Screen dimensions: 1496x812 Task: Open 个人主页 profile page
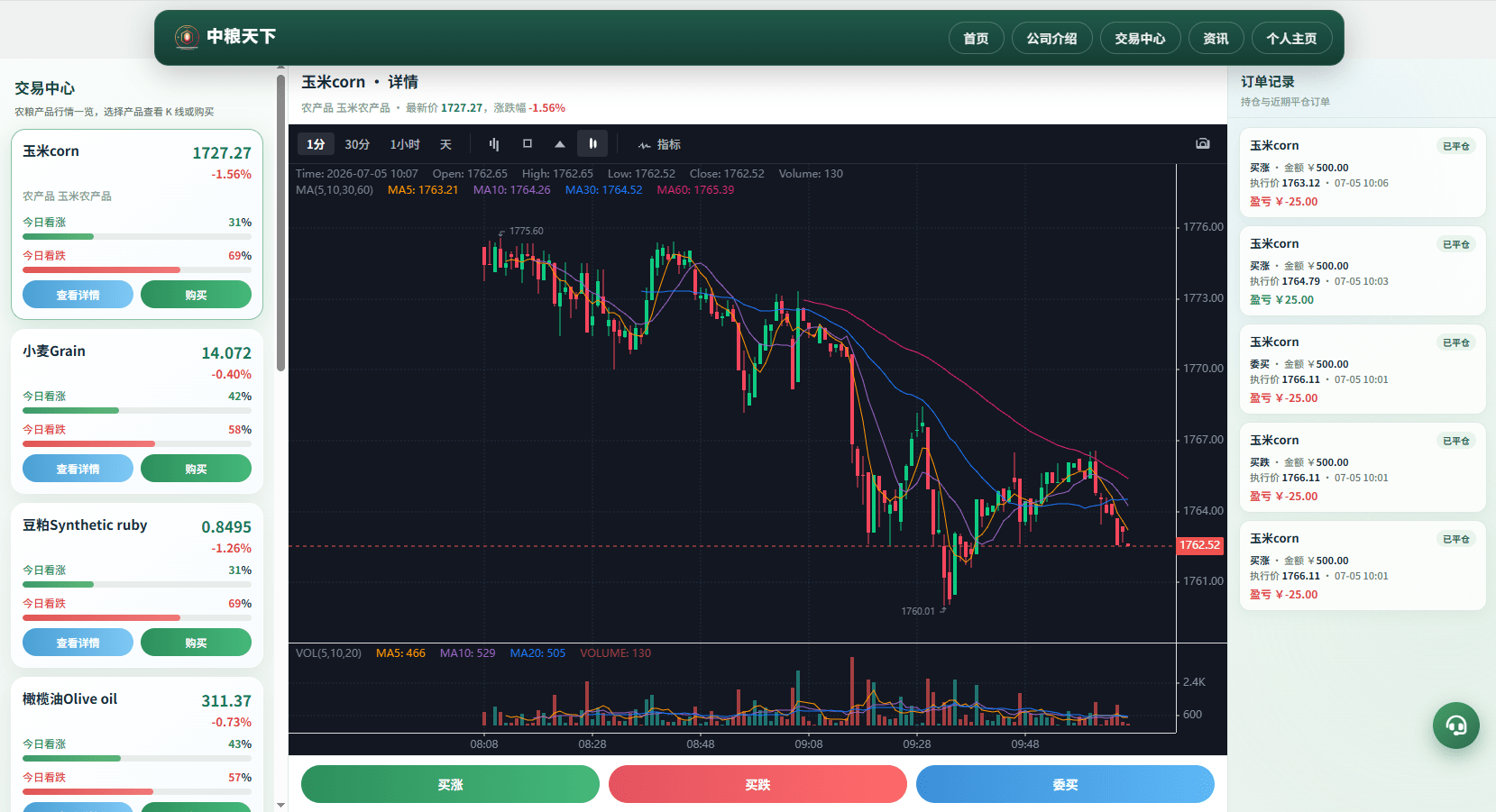pyautogui.click(x=1291, y=38)
